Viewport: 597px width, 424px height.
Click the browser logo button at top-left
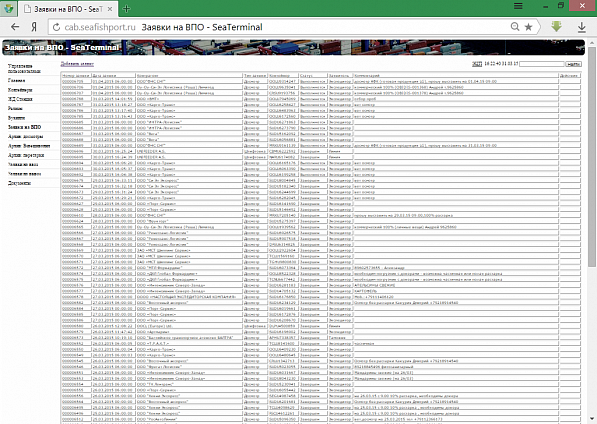point(8,8)
